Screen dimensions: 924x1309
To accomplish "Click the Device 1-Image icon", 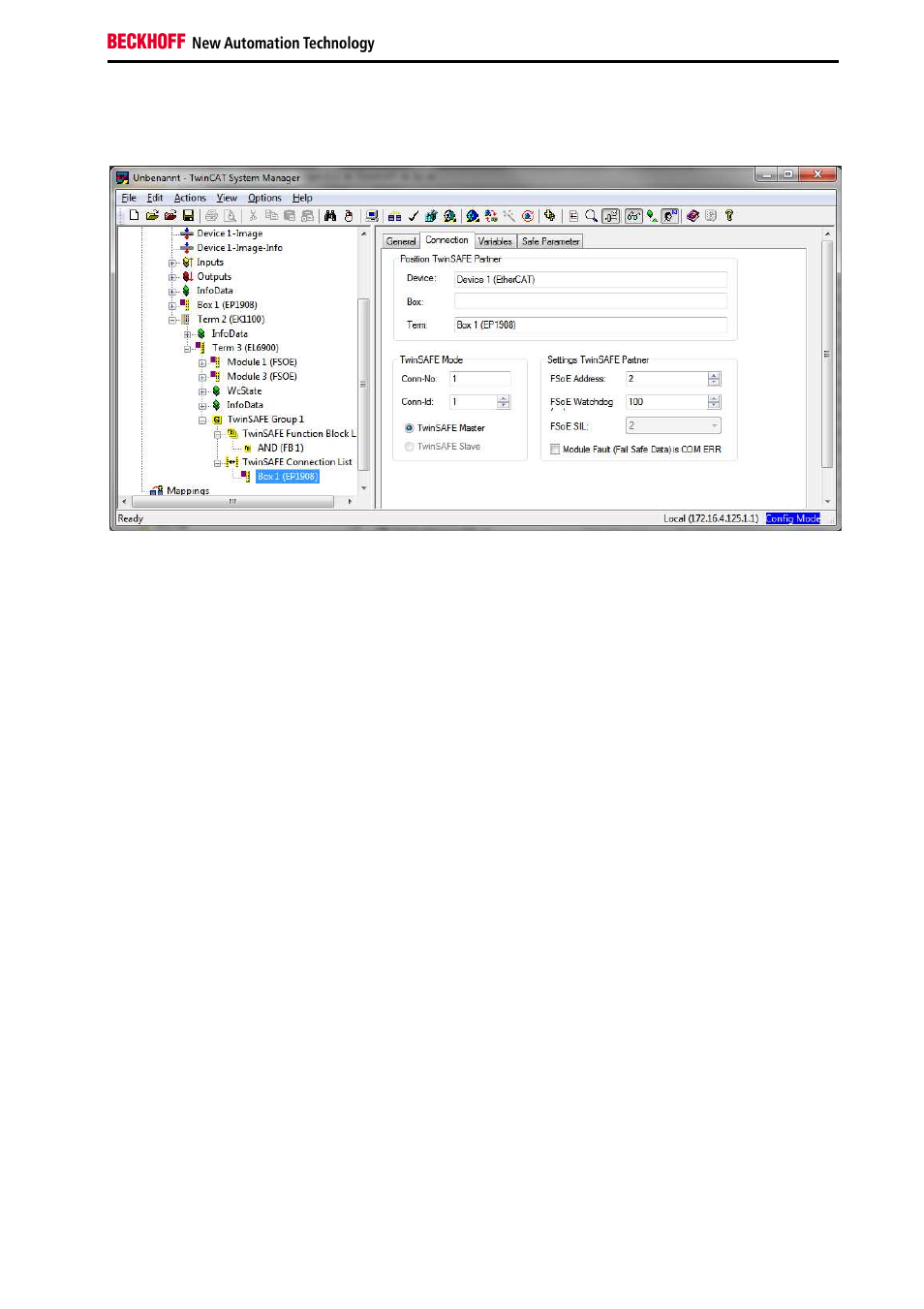I will [187, 234].
